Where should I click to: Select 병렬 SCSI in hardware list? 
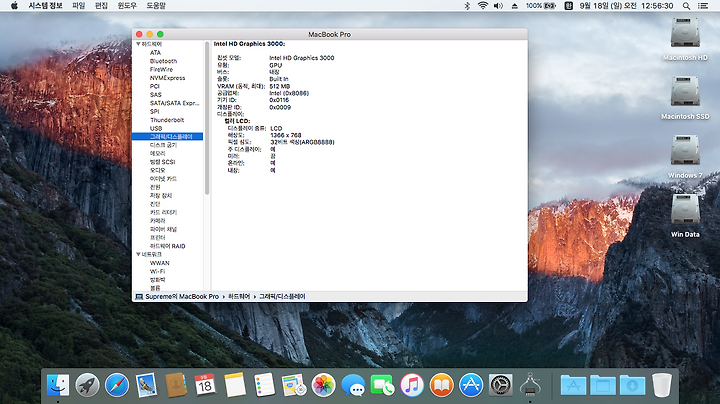[162, 162]
